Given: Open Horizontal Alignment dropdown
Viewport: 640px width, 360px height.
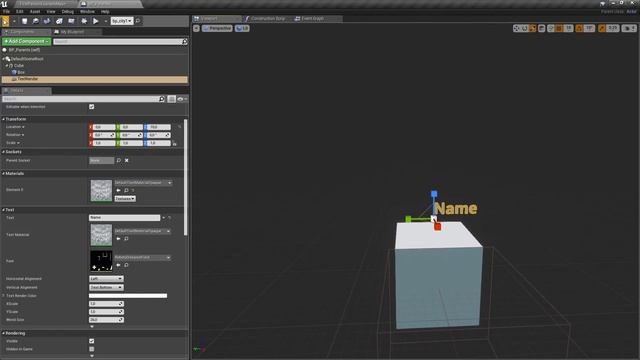Looking at the screenshot, I should point(106,279).
